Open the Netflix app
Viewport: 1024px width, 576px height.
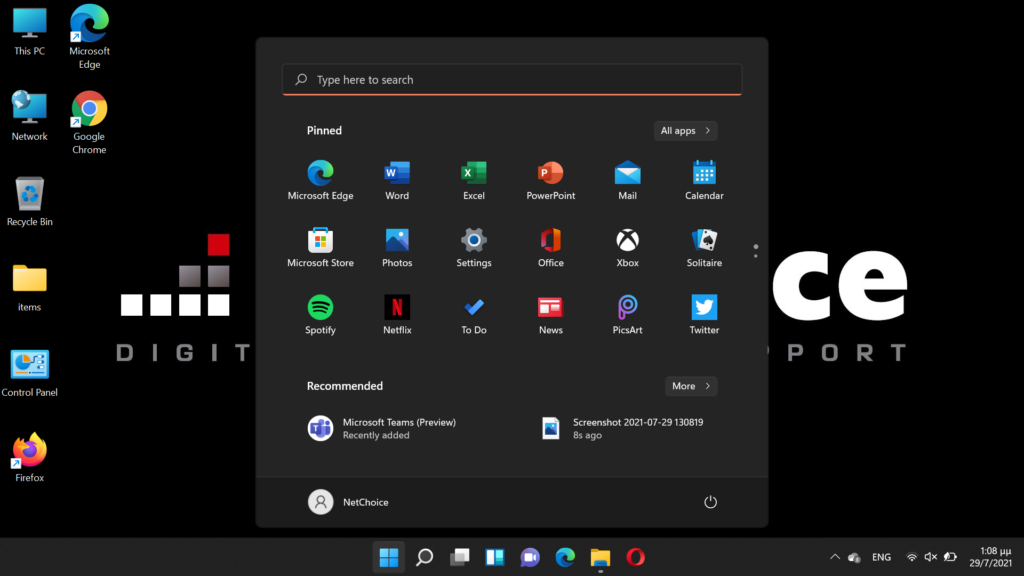point(397,314)
